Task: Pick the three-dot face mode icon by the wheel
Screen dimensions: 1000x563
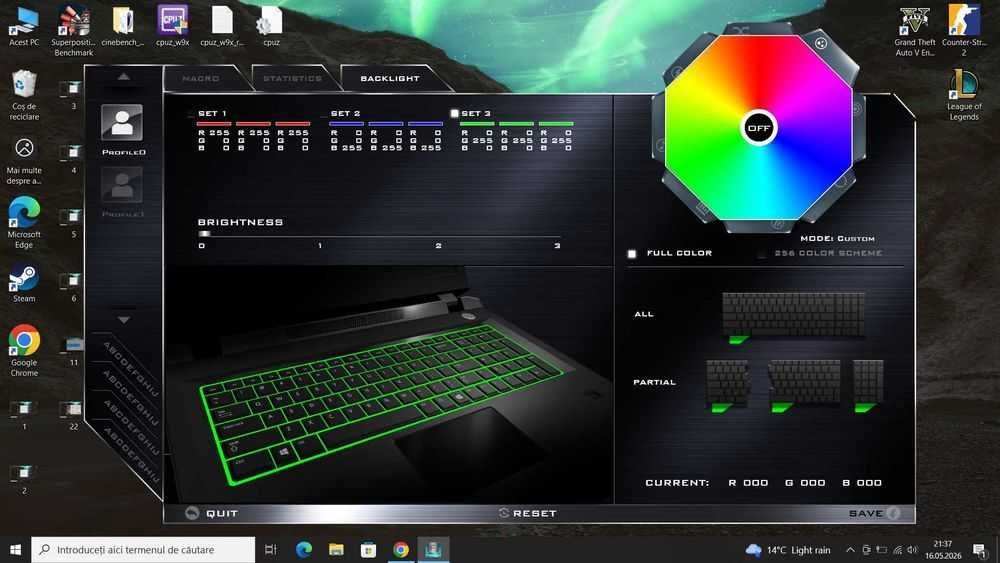Action: tap(821, 43)
